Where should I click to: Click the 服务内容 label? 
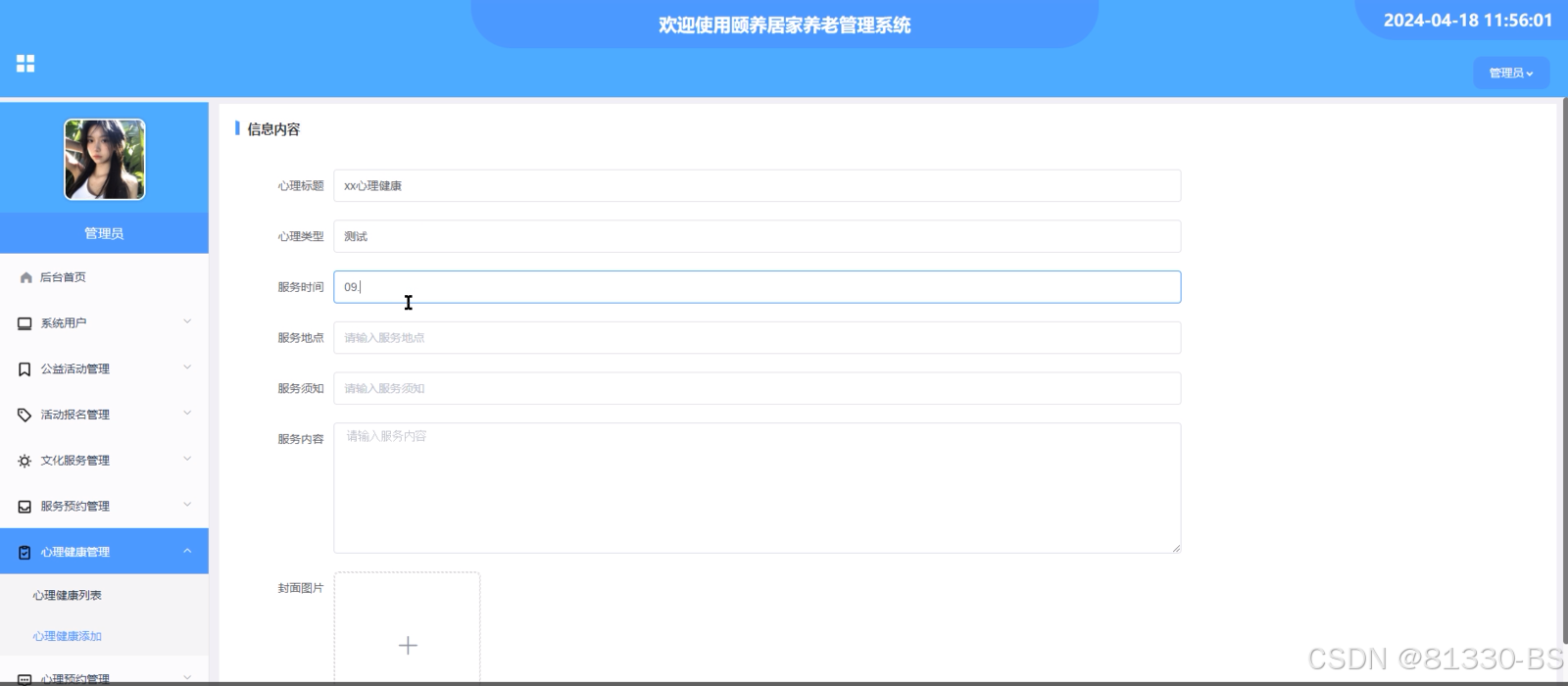click(x=300, y=439)
